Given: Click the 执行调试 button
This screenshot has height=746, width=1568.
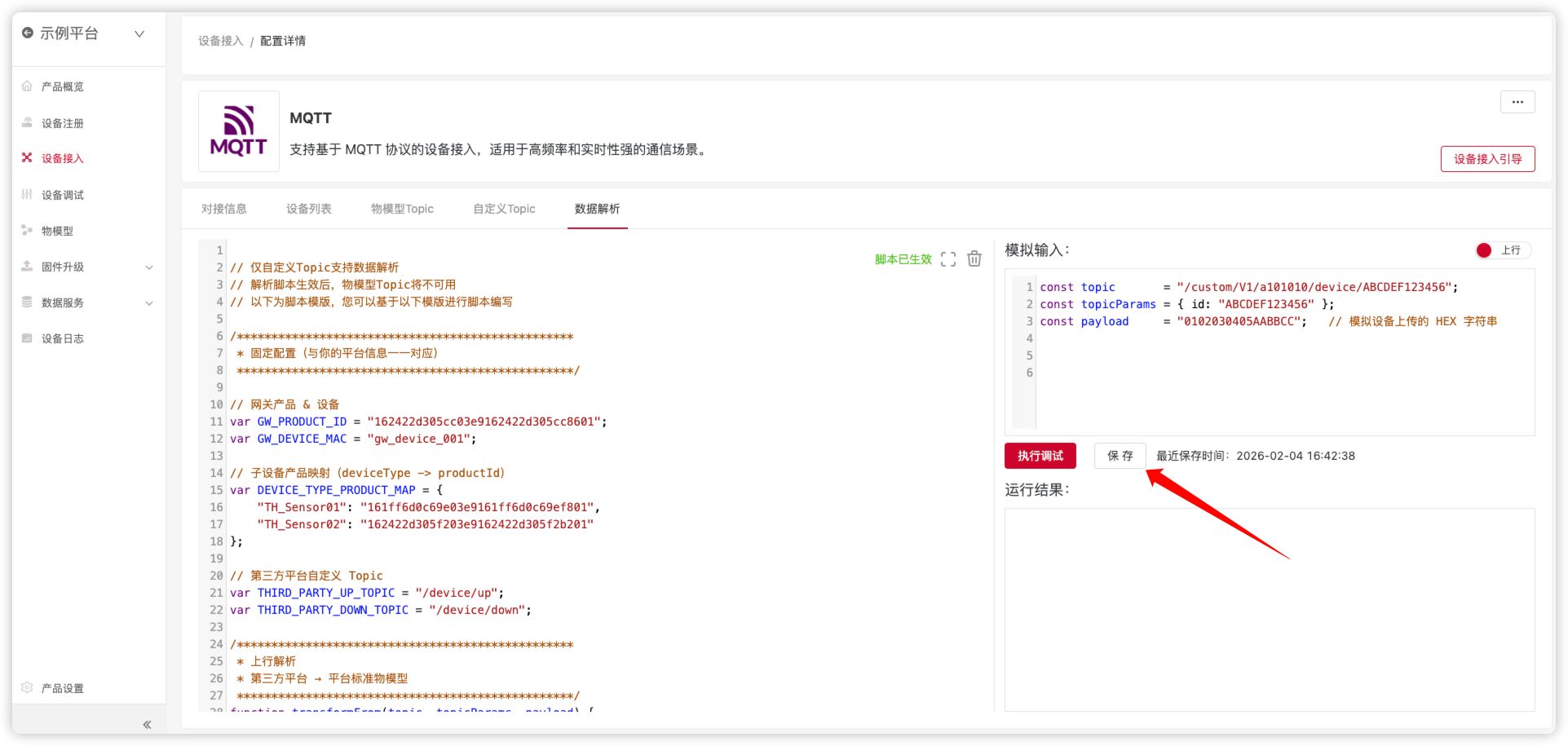Looking at the screenshot, I should (1040, 456).
